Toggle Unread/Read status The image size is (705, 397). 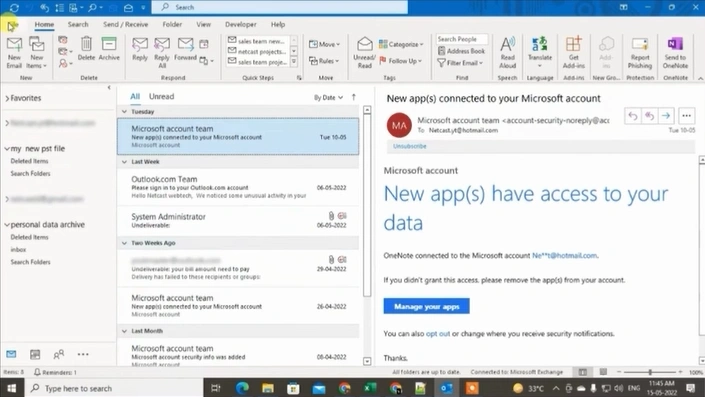point(365,53)
